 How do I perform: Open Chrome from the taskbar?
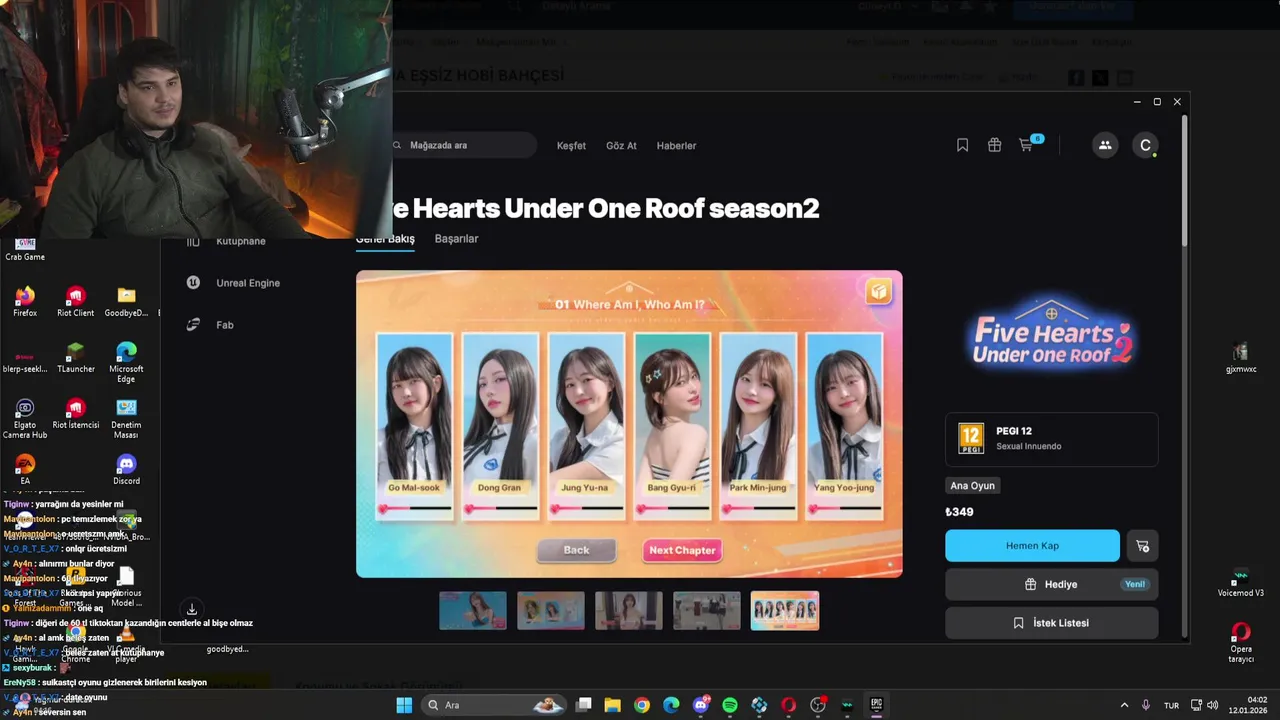coord(642,705)
